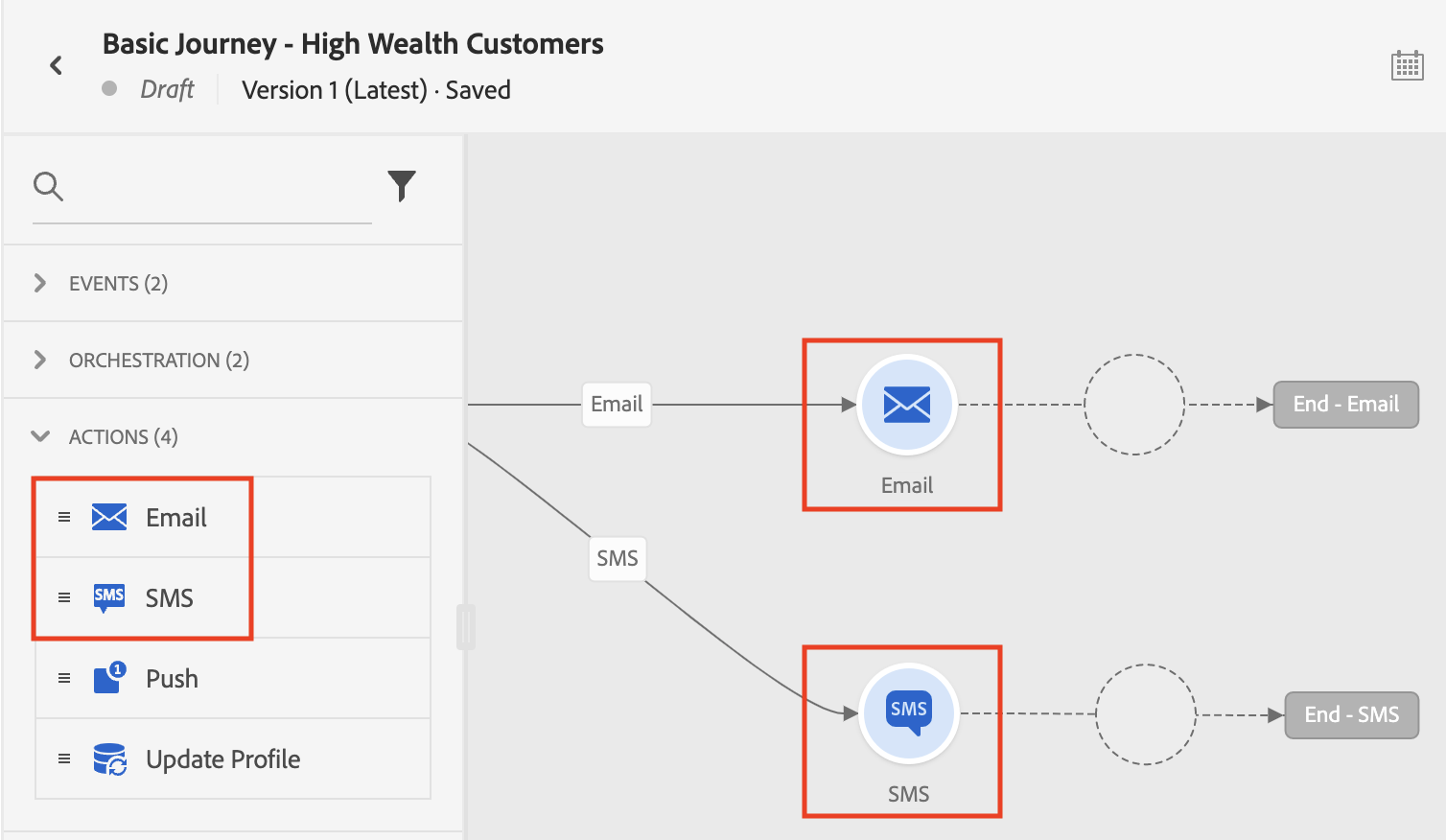This screenshot has height=840, width=1446.
Task: Select the Email envelope icon in Actions
Action: coord(109,517)
